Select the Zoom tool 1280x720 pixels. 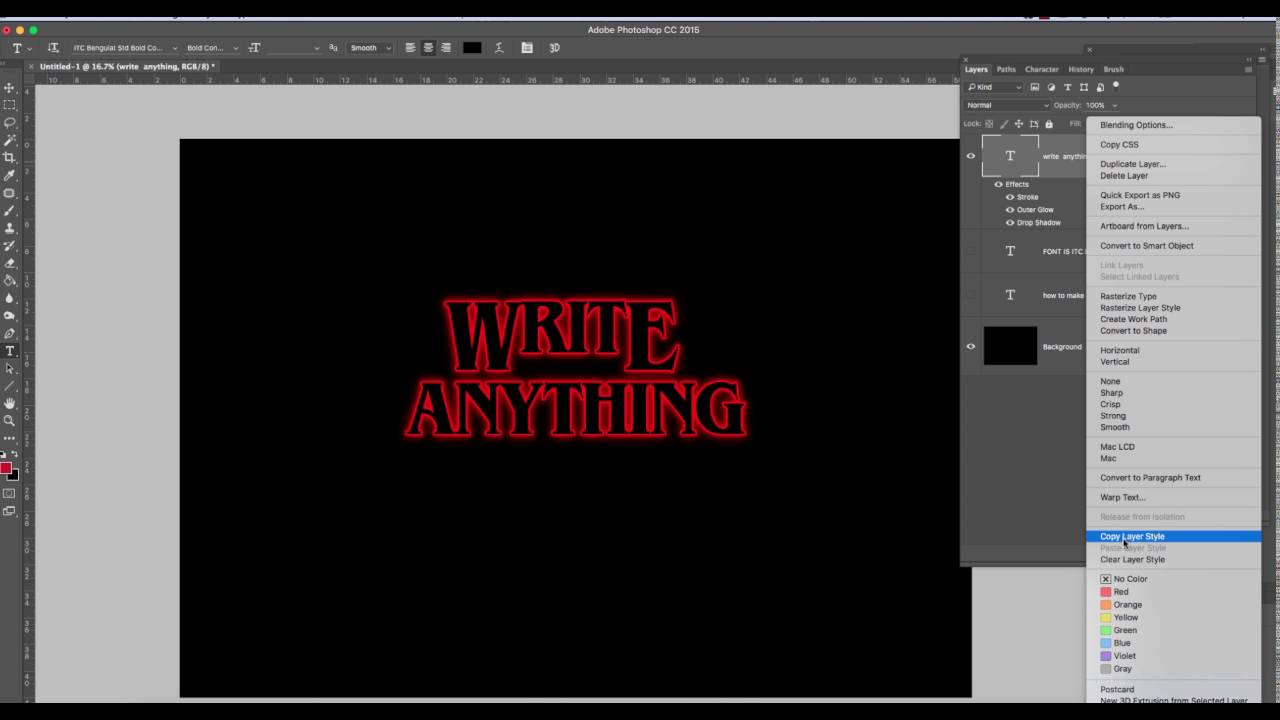10,420
